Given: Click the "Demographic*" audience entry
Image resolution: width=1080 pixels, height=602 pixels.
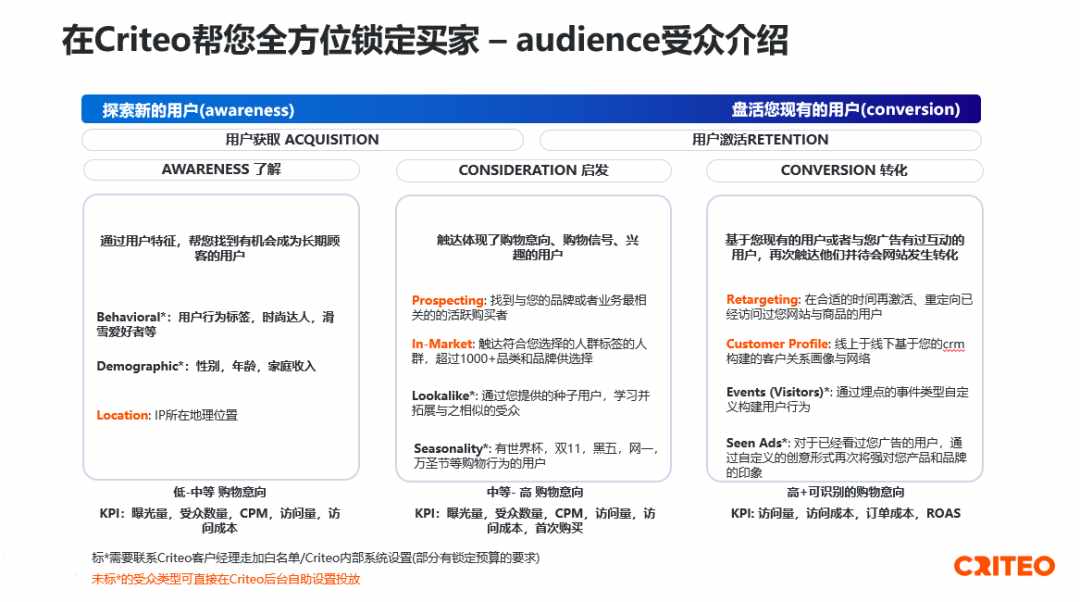Looking at the screenshot, I should tap(206, 366).
